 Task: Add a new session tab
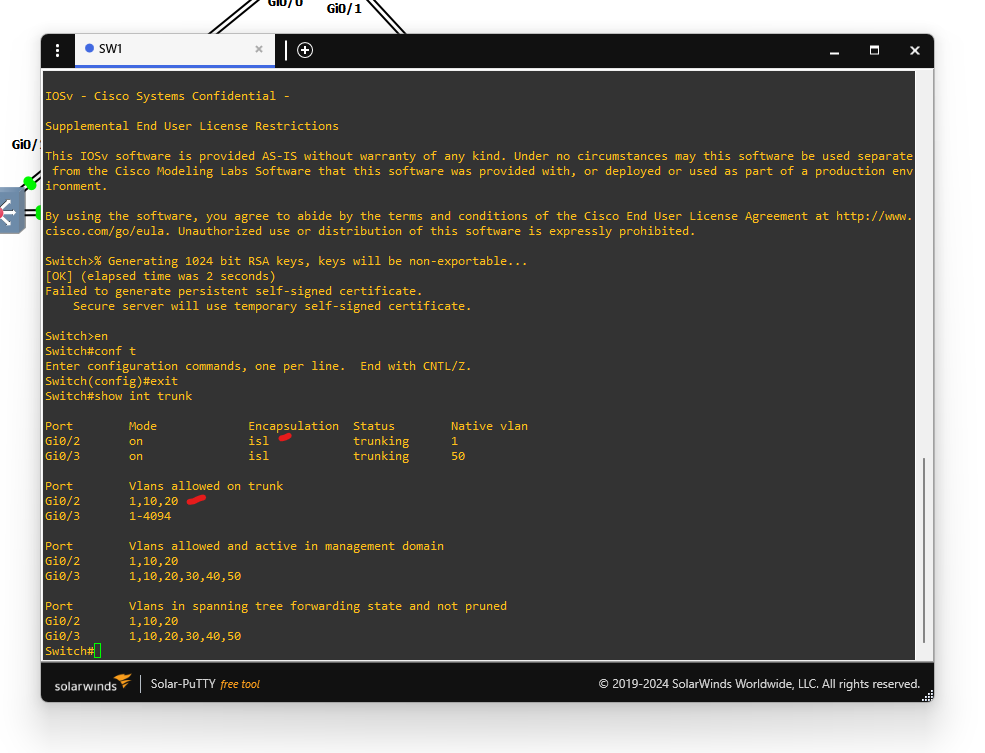click(305, 50)
